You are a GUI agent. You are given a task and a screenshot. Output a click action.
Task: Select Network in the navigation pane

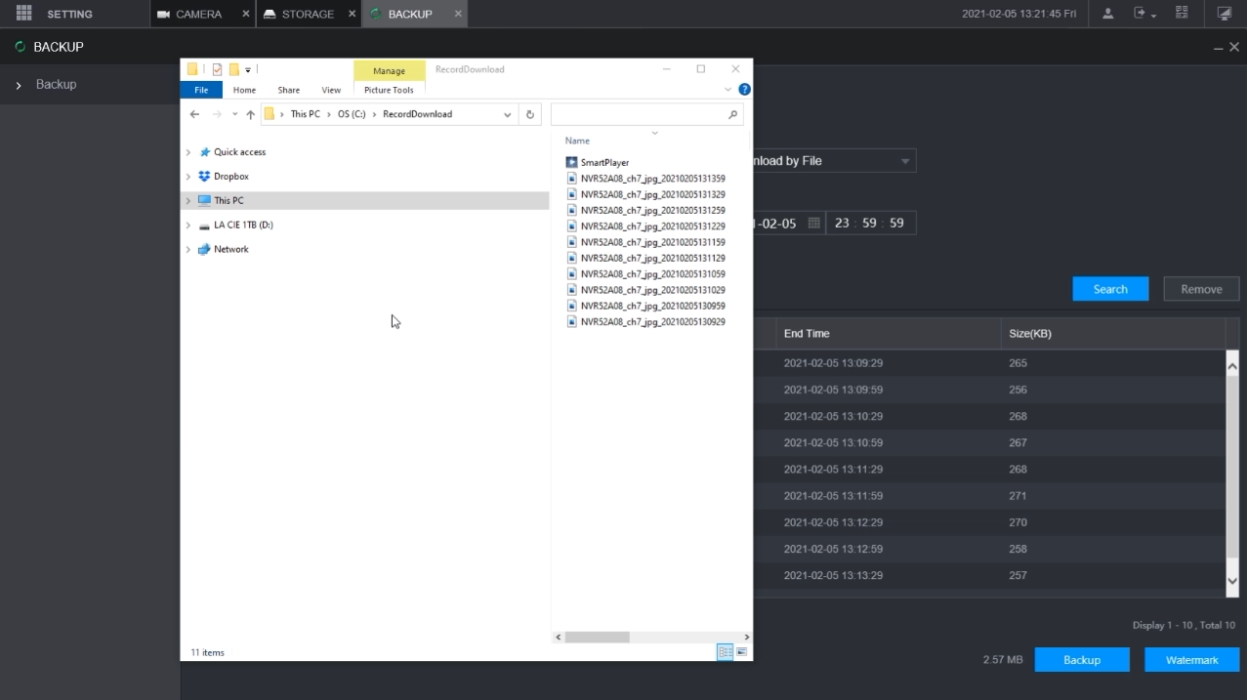231,249
